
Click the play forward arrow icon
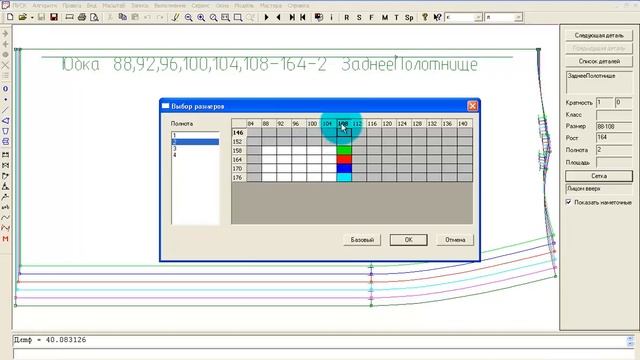coord(267,17)
